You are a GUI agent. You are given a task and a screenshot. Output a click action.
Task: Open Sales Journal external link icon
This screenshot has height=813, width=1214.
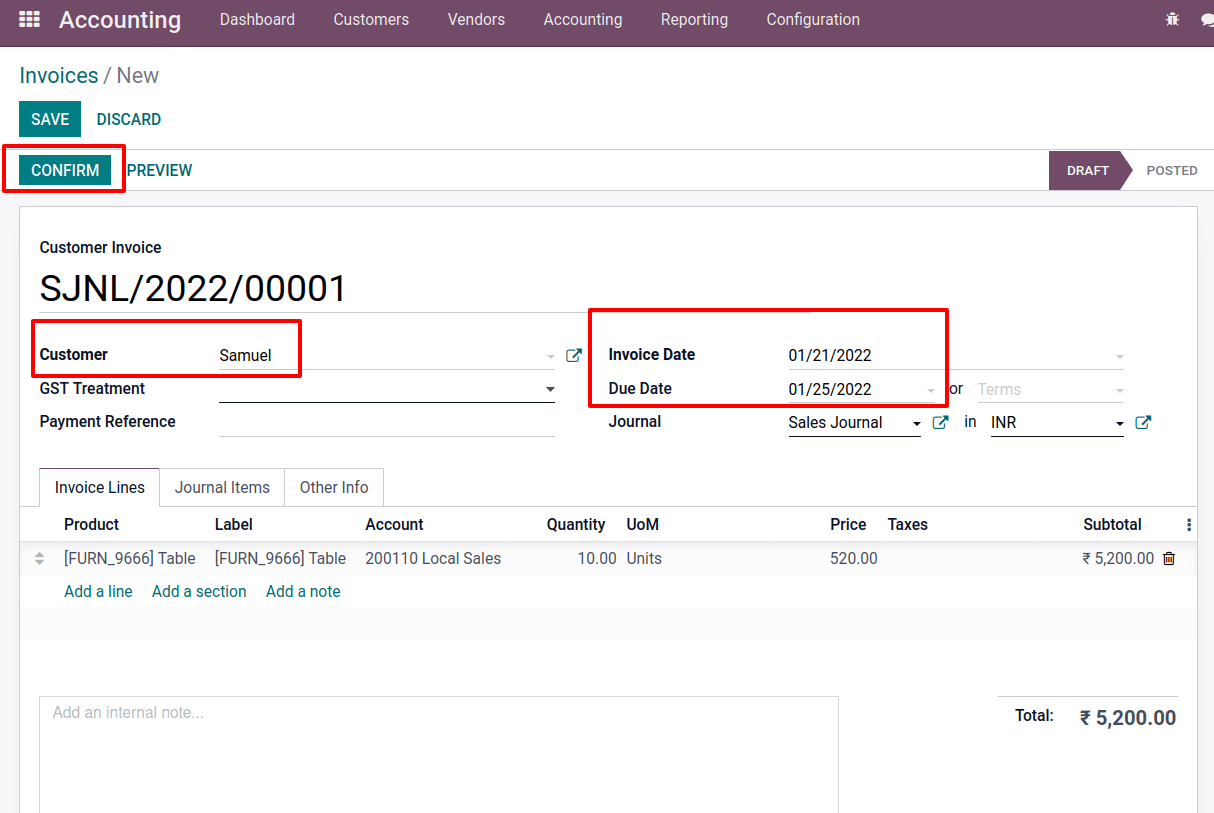[940, 423]
